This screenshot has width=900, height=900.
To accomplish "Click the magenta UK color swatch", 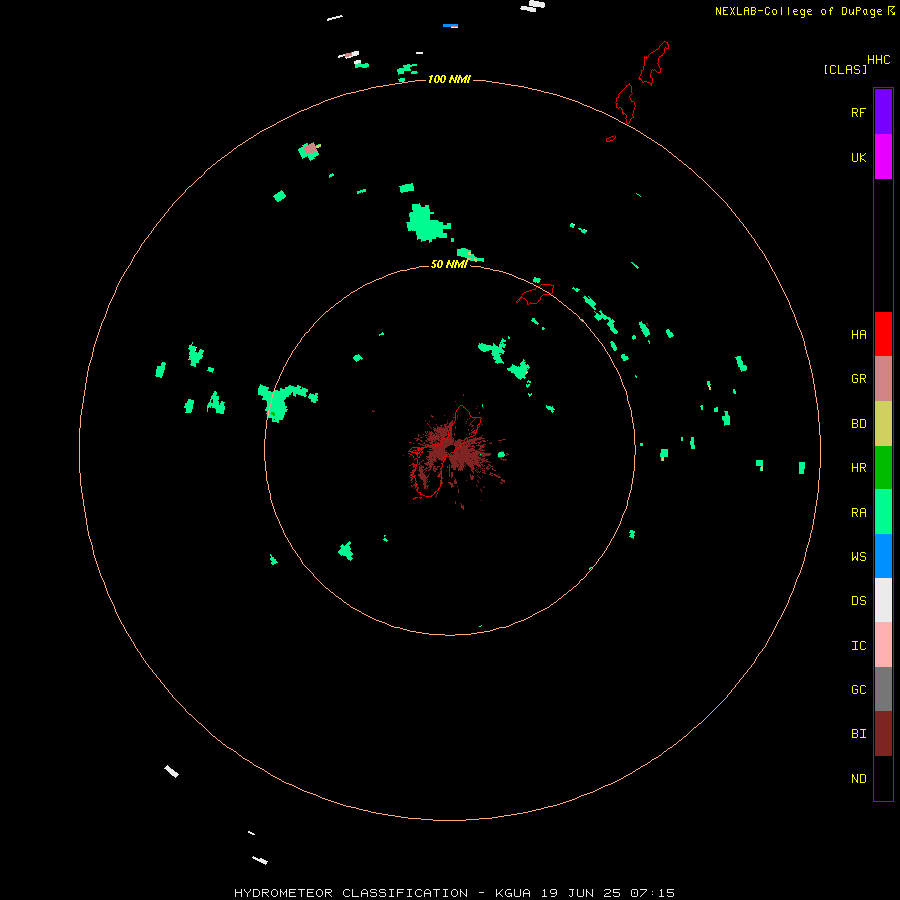I will (x=883, y=157).
